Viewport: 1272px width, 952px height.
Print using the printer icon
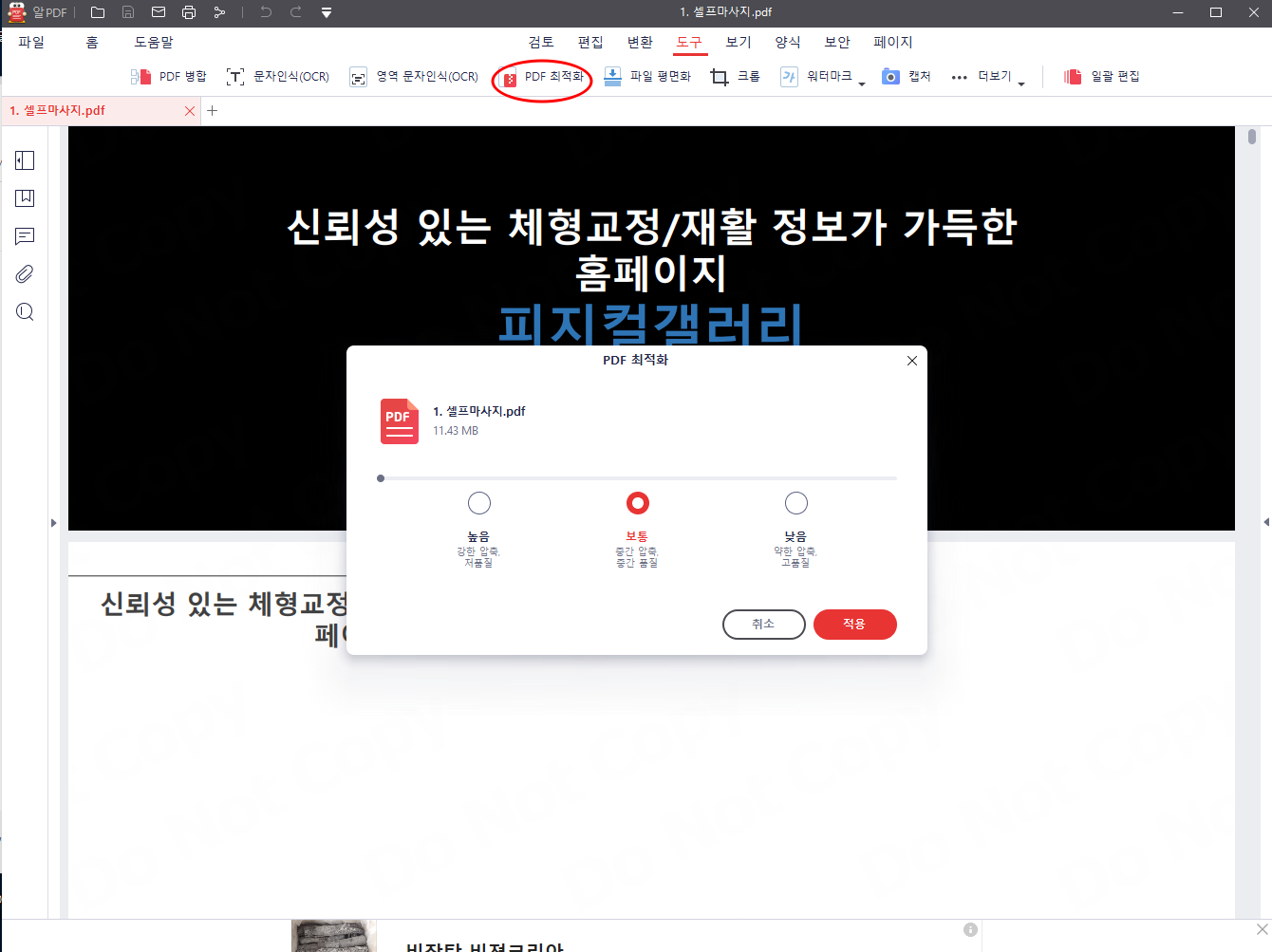pyautogui.click(x=189, y=12)
